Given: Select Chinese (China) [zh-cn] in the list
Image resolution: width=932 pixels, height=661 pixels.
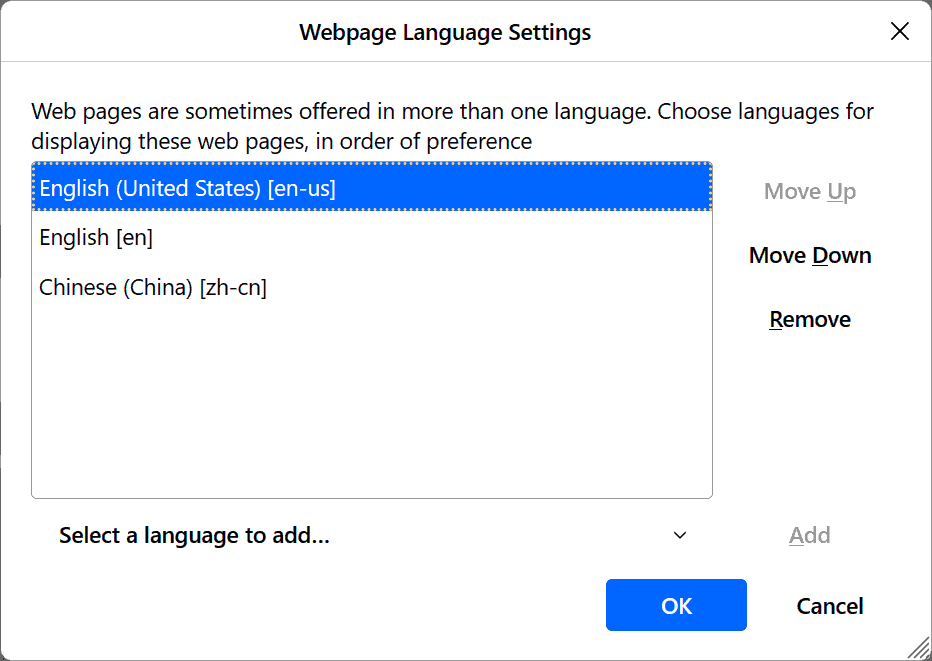Looking at the screenshot, I should click(x=153, y=288).
